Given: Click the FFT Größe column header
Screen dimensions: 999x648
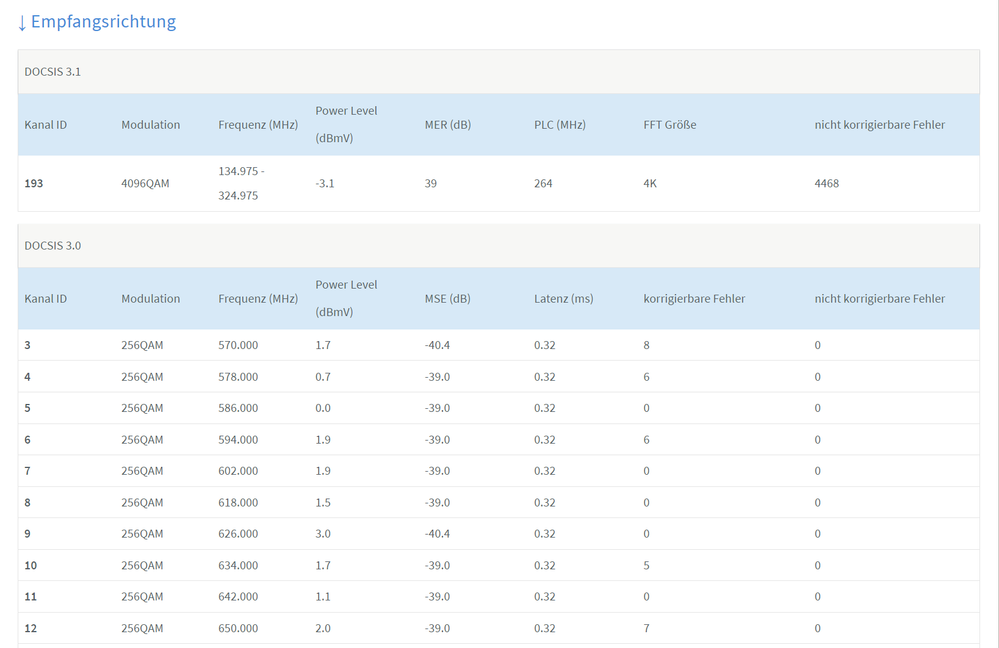Looking at the screenshot, I should [x=669, y=125].
